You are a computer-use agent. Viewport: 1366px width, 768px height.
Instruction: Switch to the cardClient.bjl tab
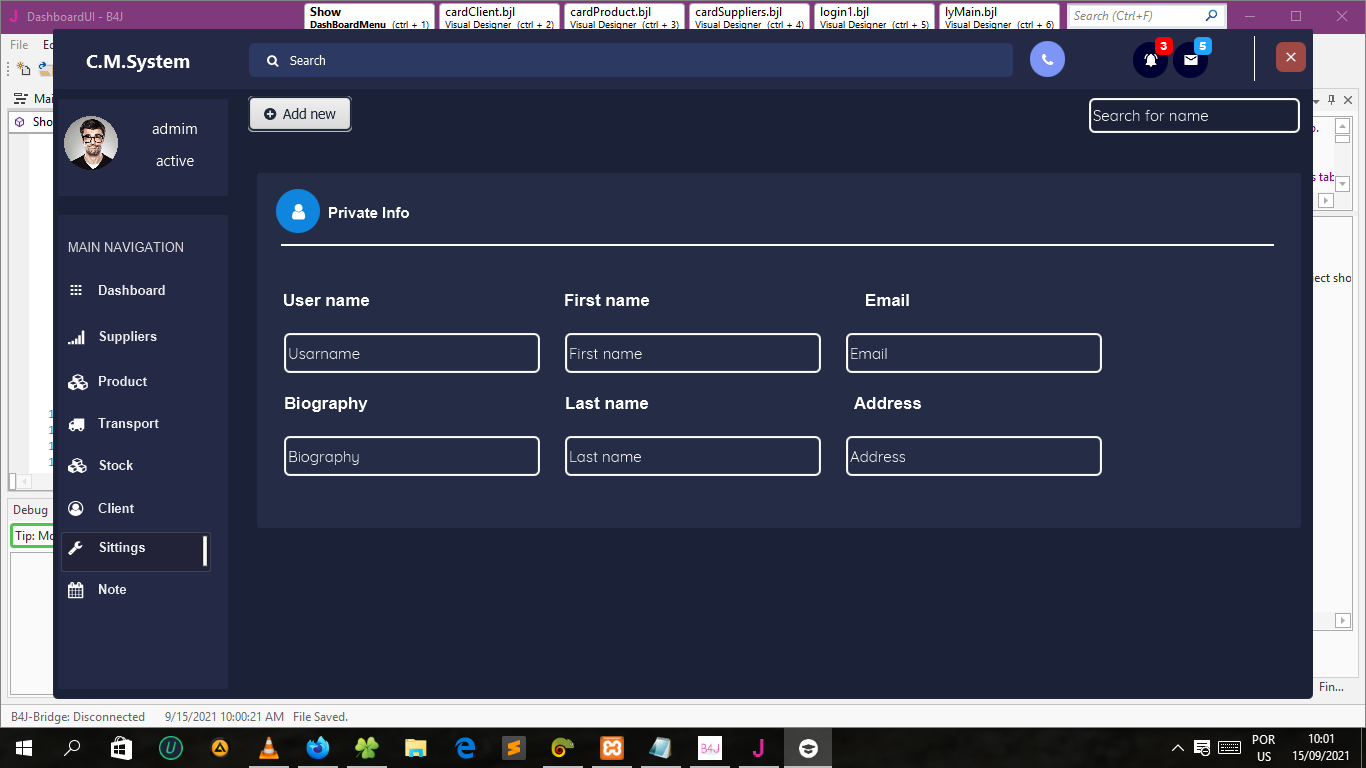500,17
